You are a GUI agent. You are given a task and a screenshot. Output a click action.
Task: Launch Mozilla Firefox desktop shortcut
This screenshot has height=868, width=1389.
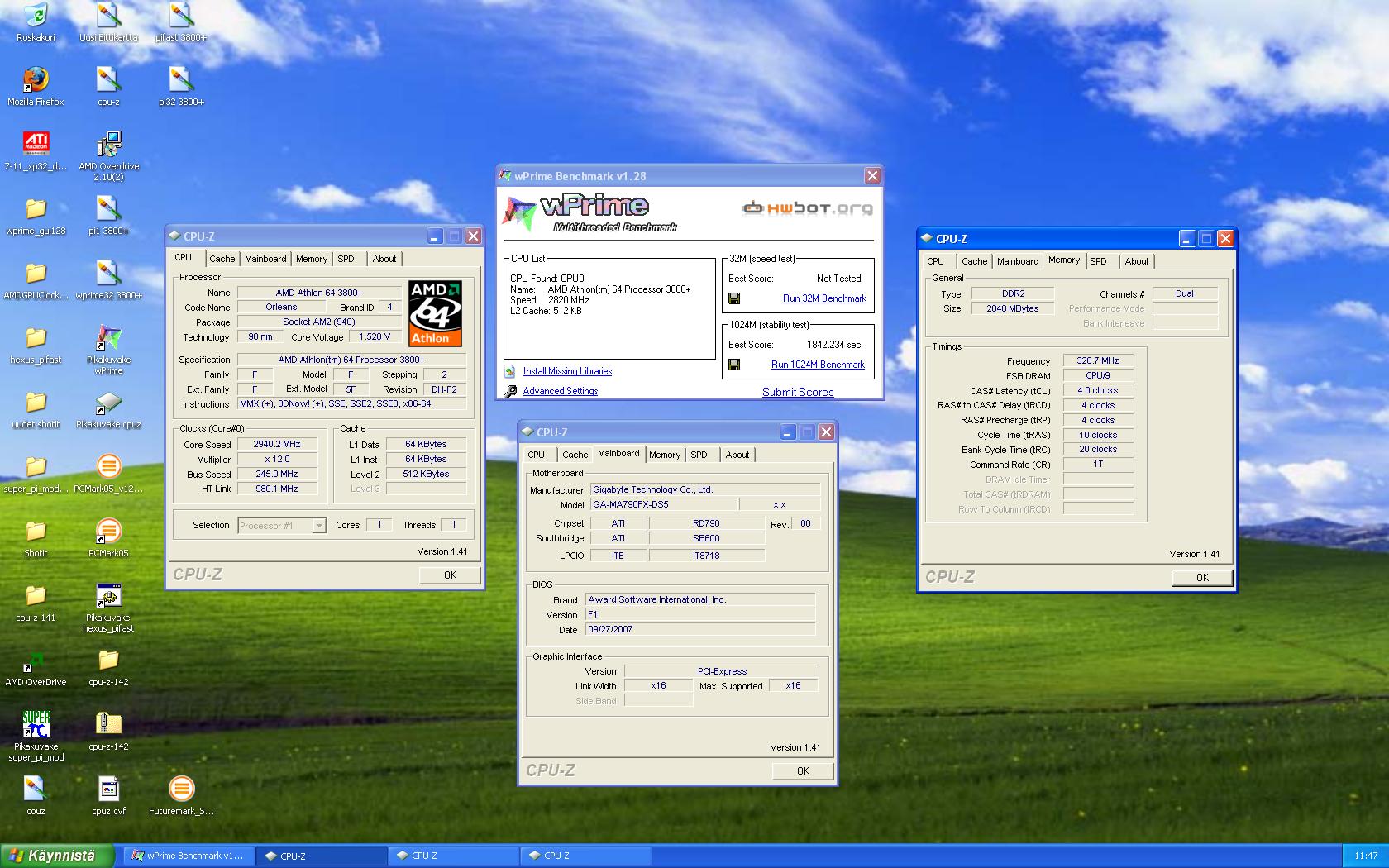point(36,79)
